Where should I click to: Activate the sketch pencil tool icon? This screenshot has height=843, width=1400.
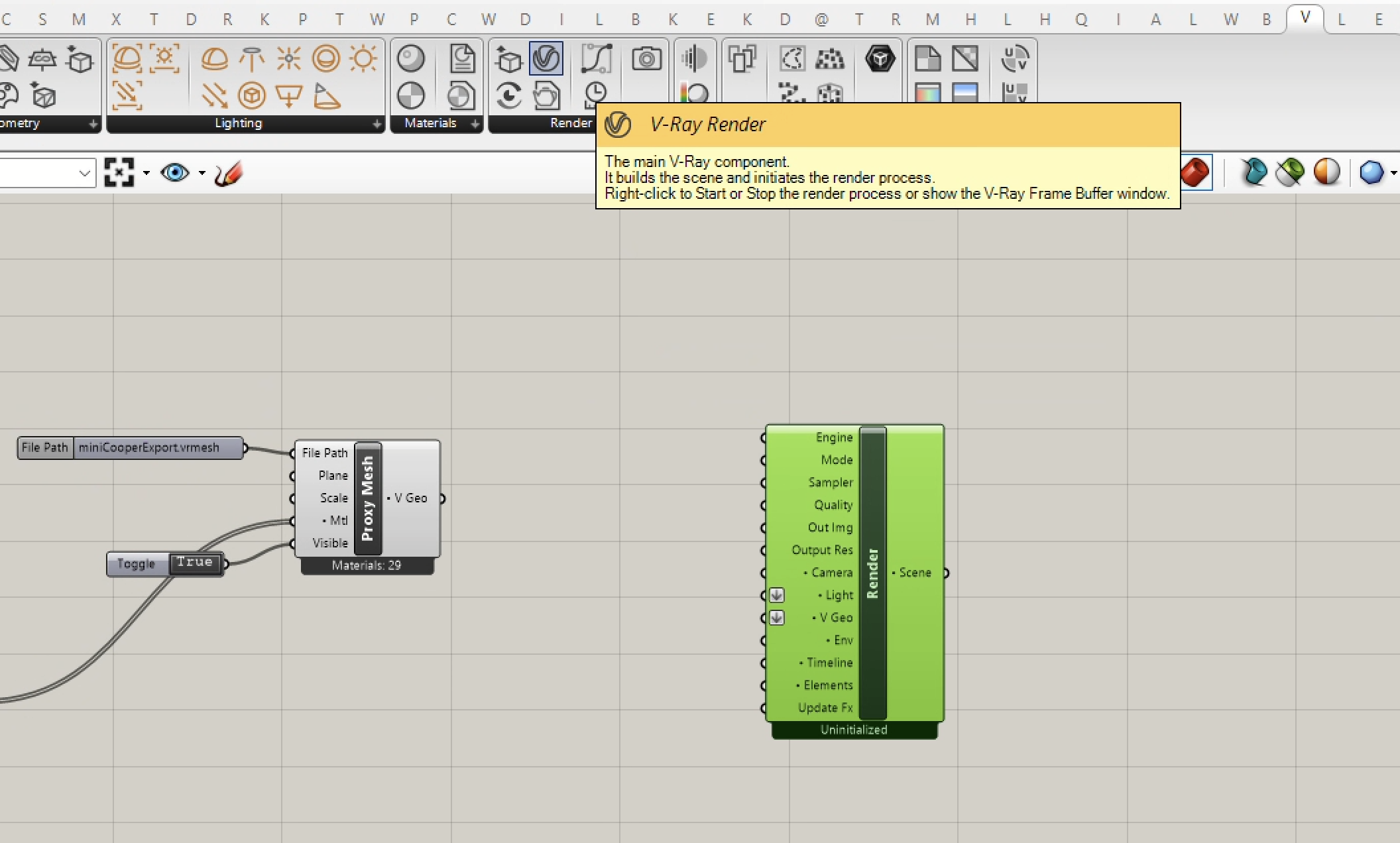point(229,173)
